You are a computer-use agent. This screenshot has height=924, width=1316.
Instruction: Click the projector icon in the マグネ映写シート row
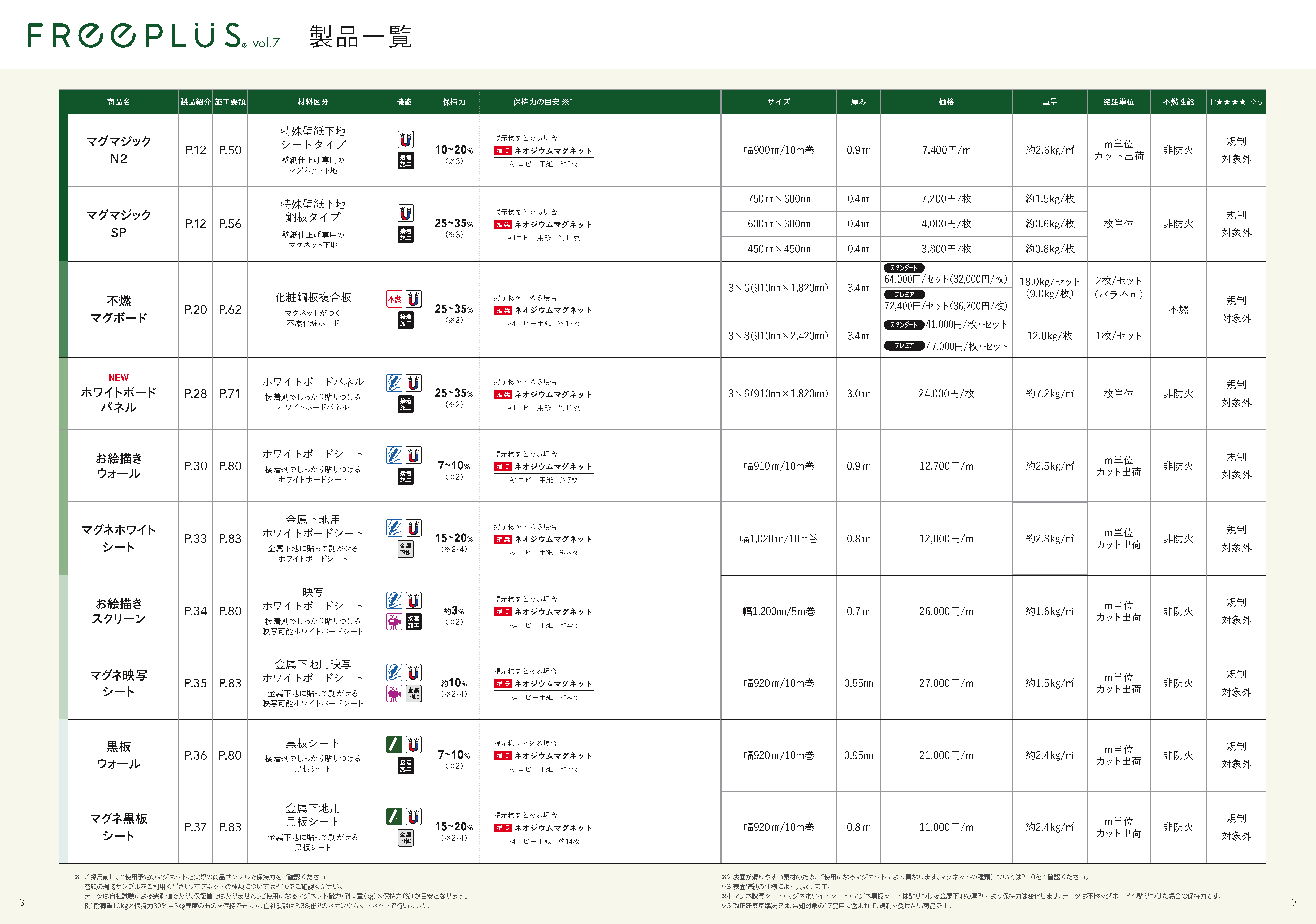pos(394,694)
